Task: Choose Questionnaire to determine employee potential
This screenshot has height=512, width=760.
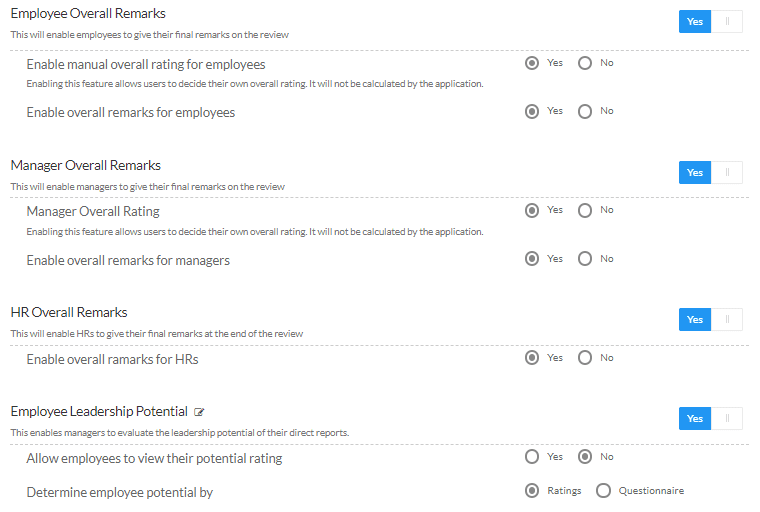Action: click(603, 491)
